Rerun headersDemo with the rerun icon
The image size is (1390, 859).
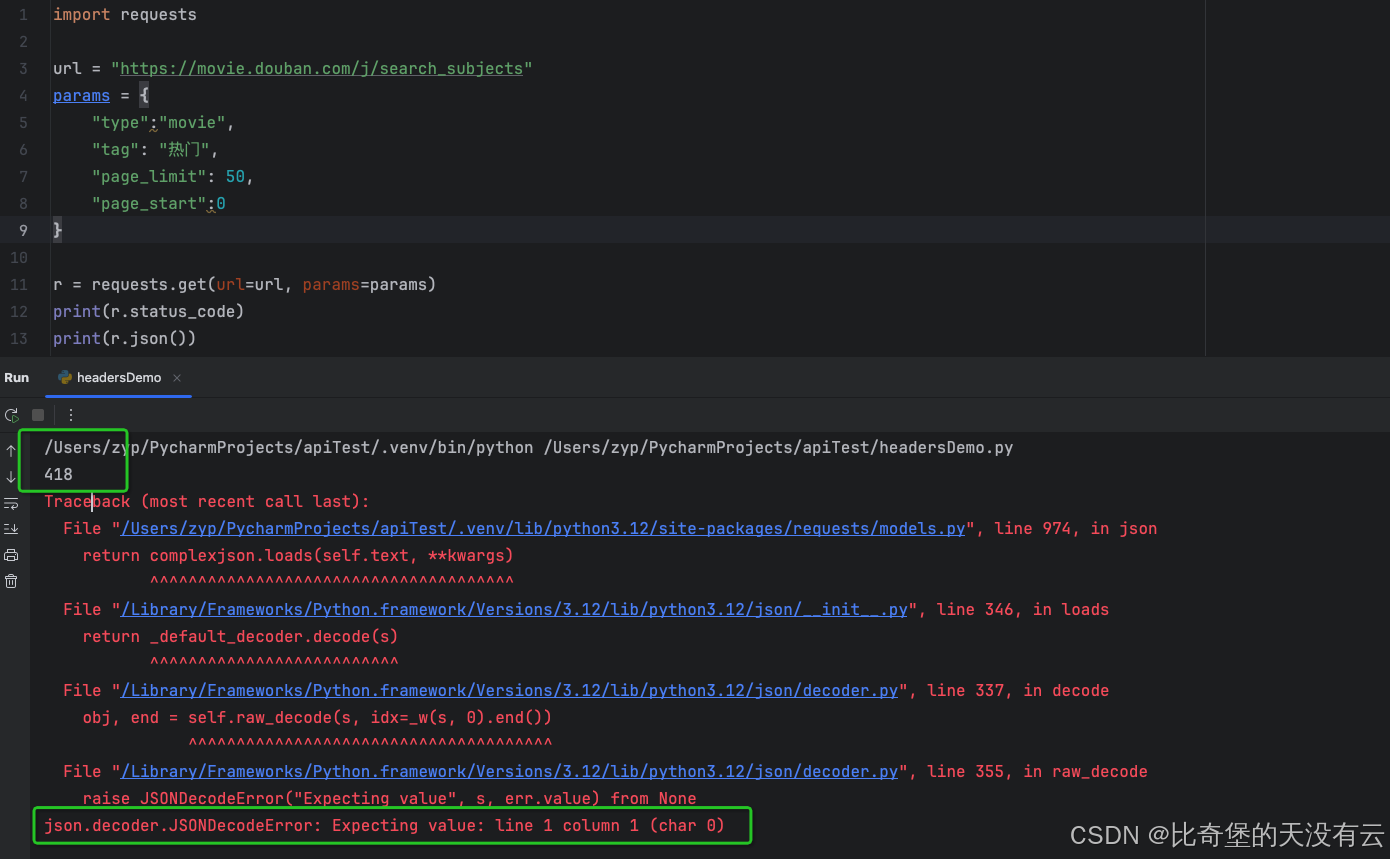[11, 415]
